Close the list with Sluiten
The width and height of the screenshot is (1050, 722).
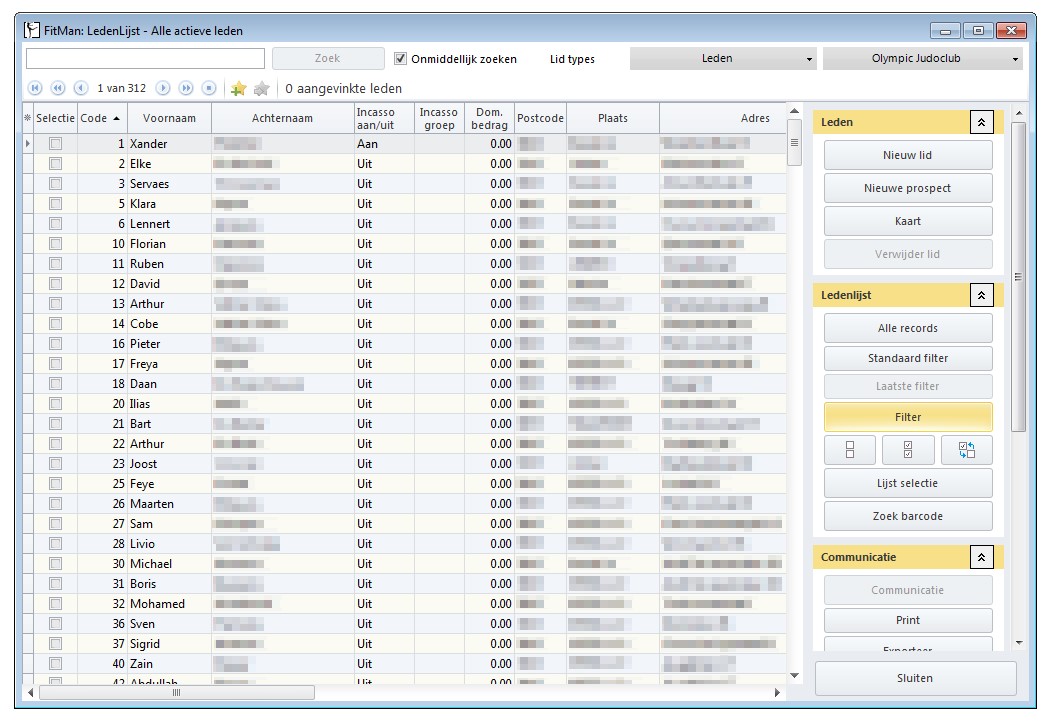pyautogui.click(x=915, y=677)
